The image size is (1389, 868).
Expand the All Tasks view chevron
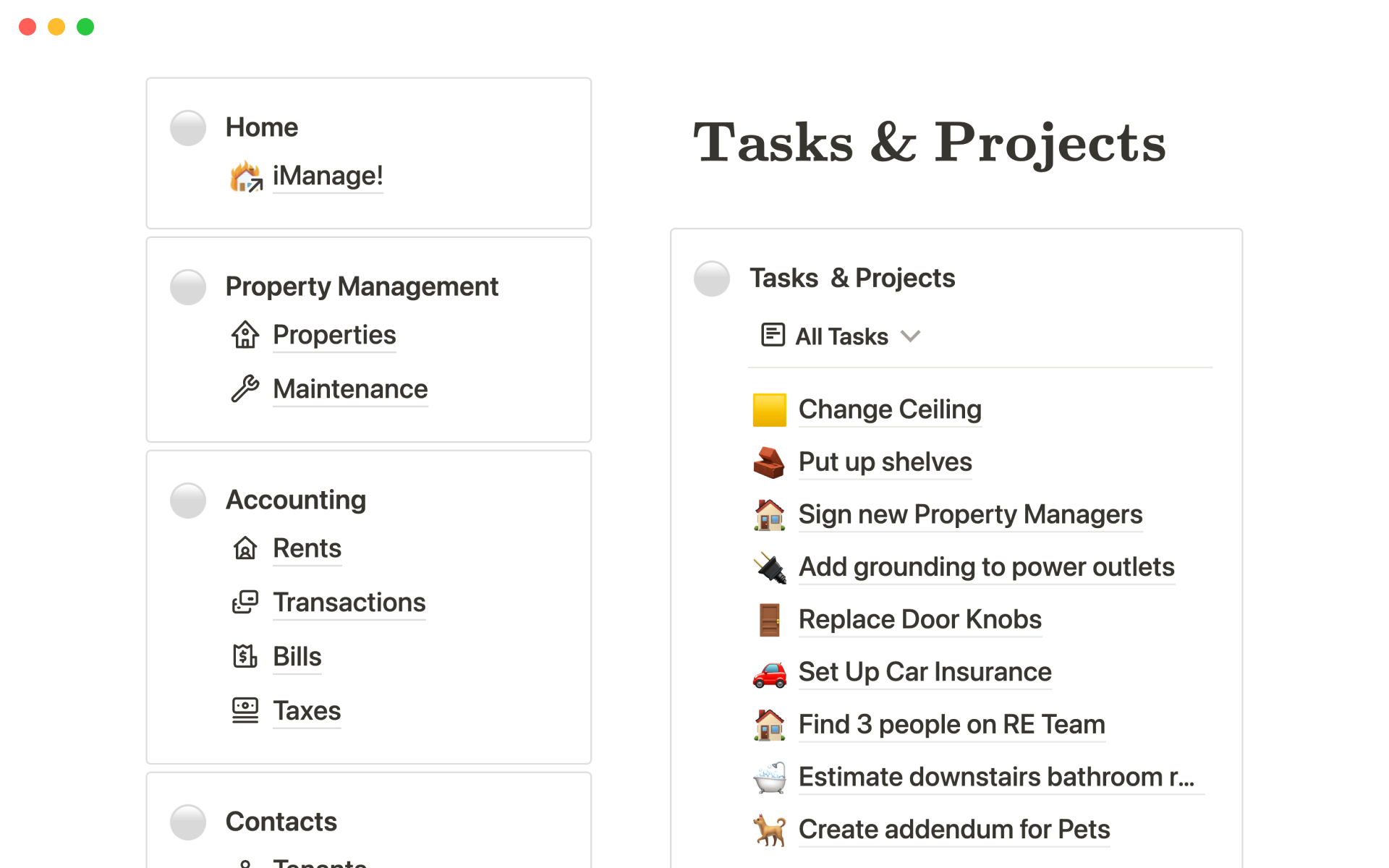(x=910, y=336)
